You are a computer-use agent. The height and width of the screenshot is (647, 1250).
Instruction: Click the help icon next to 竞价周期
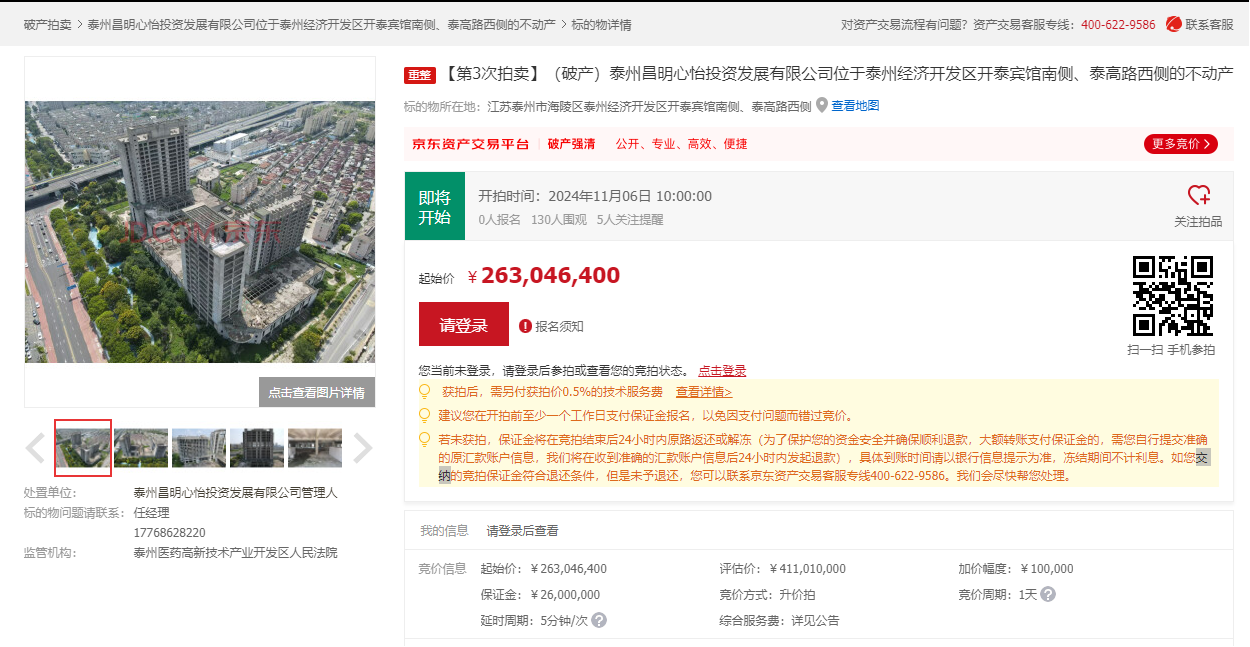(x=1047, y=594)
